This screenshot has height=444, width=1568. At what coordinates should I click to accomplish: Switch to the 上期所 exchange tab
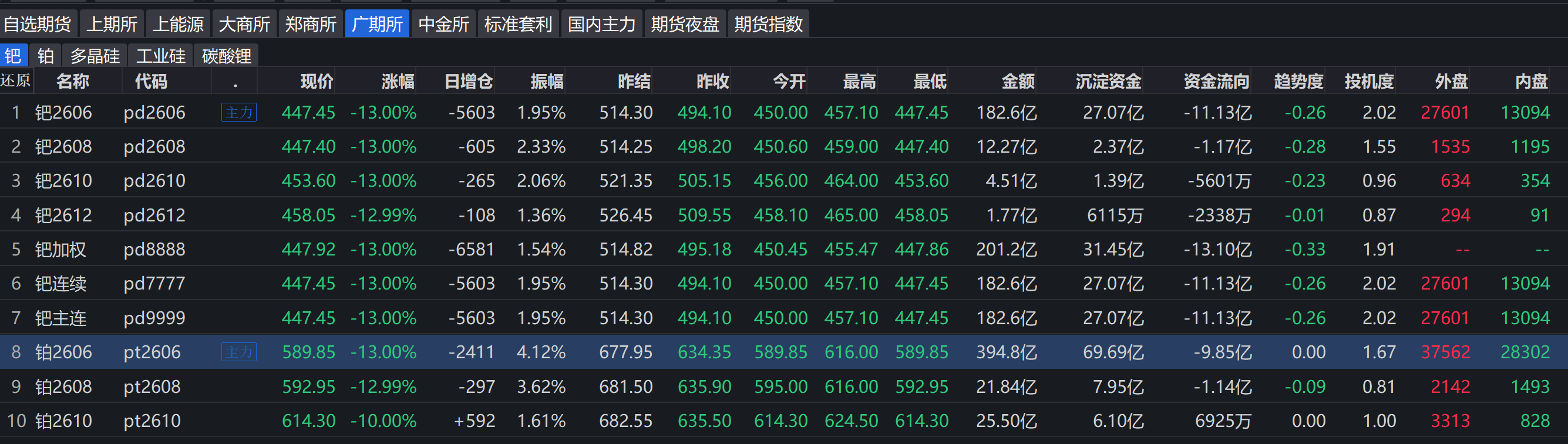112,24
